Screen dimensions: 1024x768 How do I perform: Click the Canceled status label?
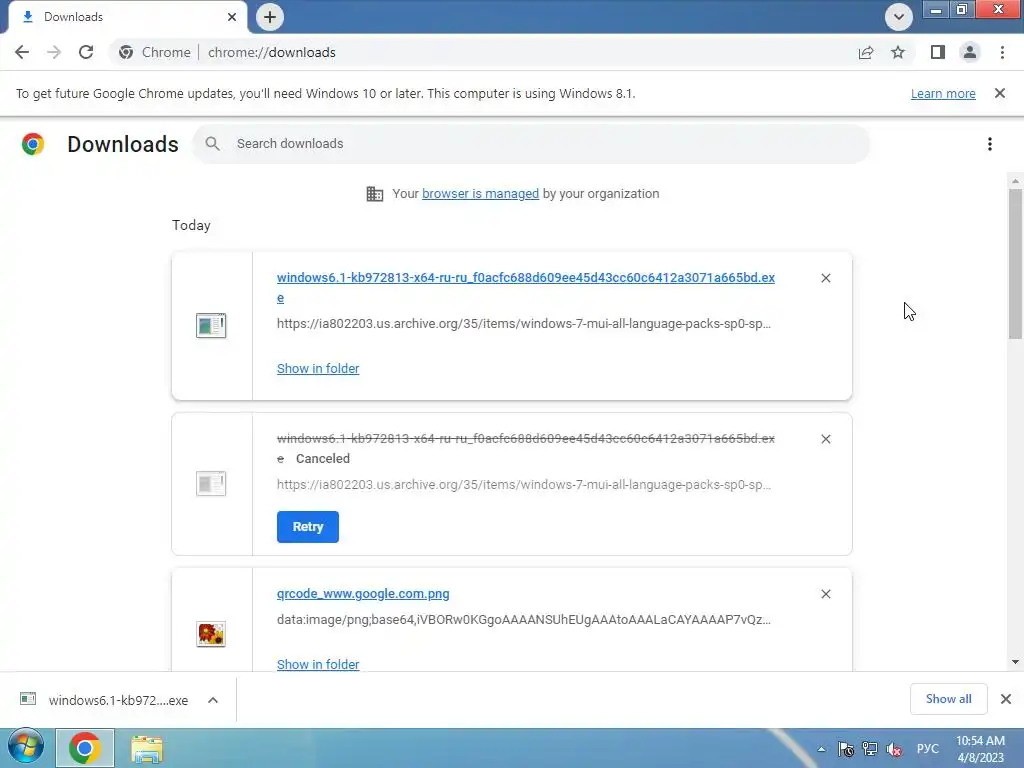pyautogui.click(x=323, y=458)
